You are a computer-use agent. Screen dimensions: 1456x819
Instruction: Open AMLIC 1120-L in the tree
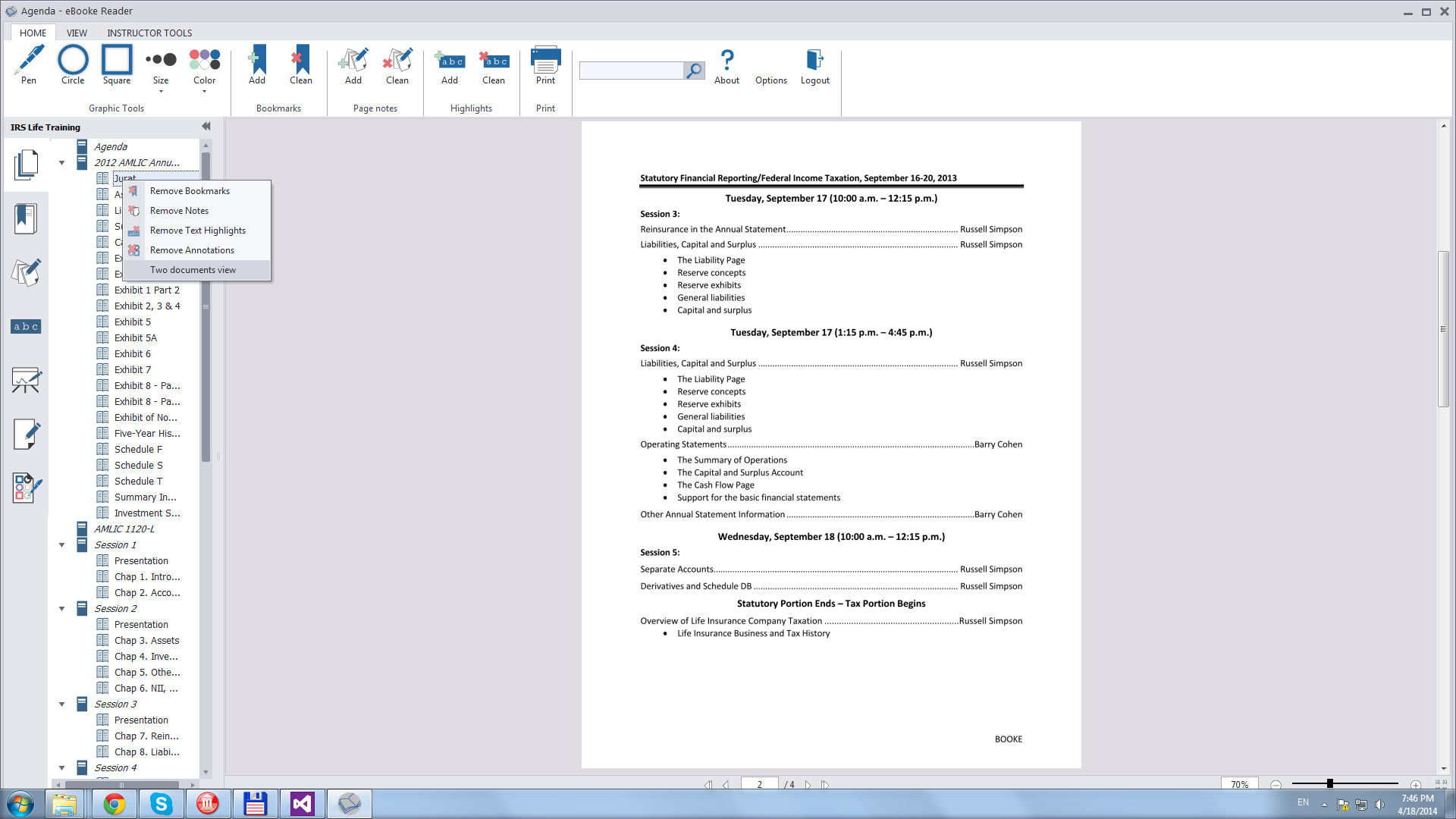(124, 529)
